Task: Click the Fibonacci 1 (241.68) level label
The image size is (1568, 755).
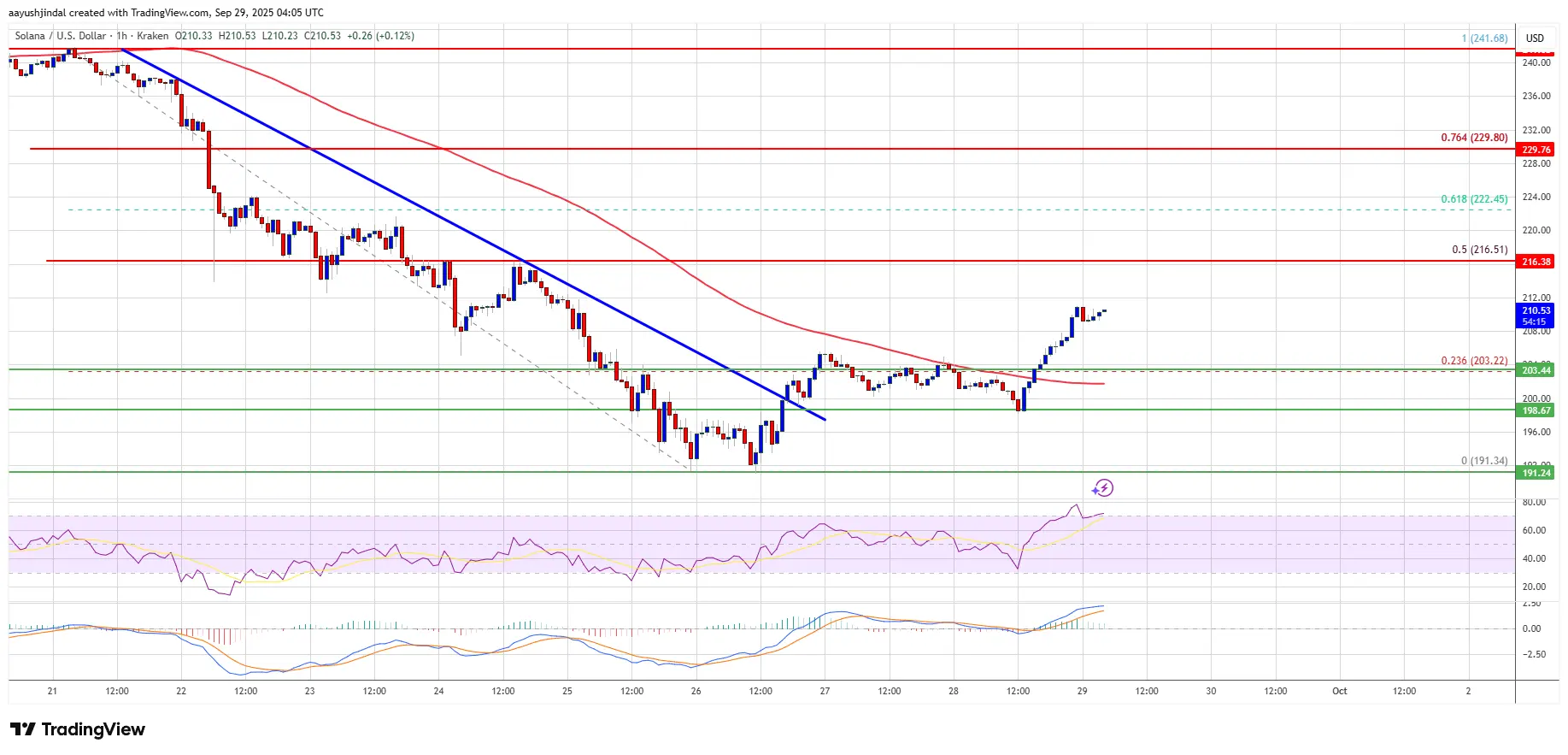Action: tap(1484, 38)
